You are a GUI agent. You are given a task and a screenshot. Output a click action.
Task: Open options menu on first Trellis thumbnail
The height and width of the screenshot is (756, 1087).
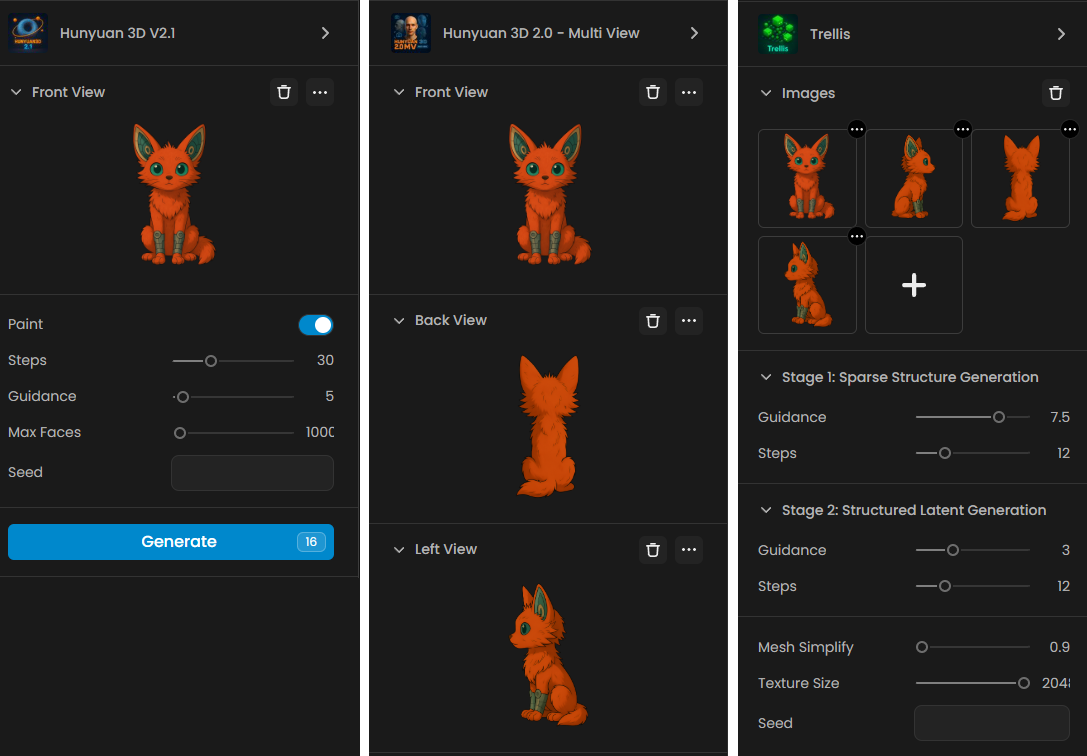pyautogui.click(x=857, y=129)
